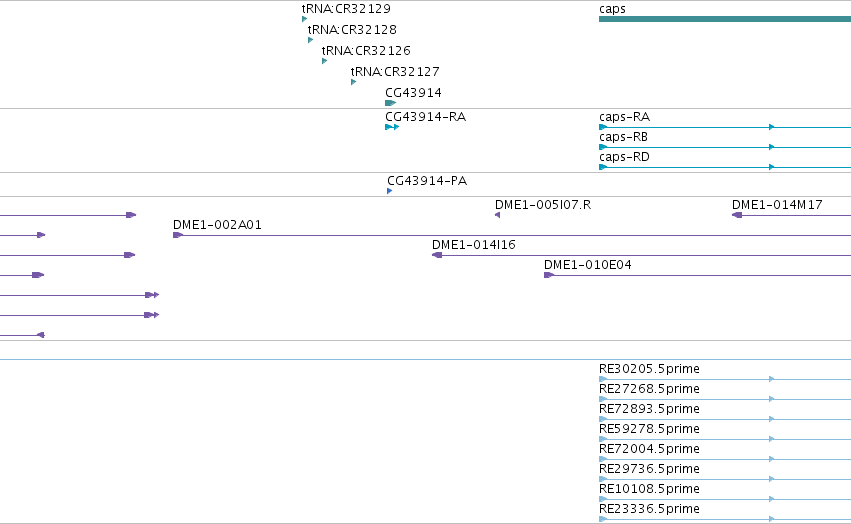Click the DME1-014I16 start arrow glyph

click(x=437, y=255)
